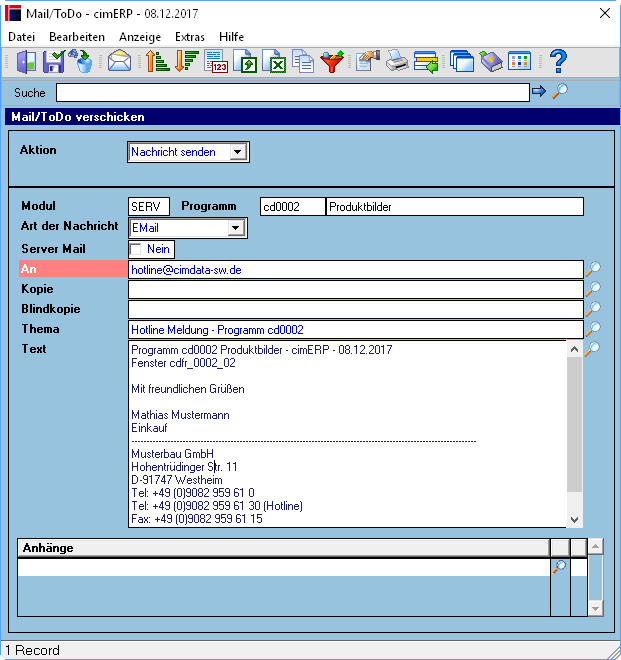Click the Excel export toolbar icon
This screenshot has width=621, height=660.
274,61
